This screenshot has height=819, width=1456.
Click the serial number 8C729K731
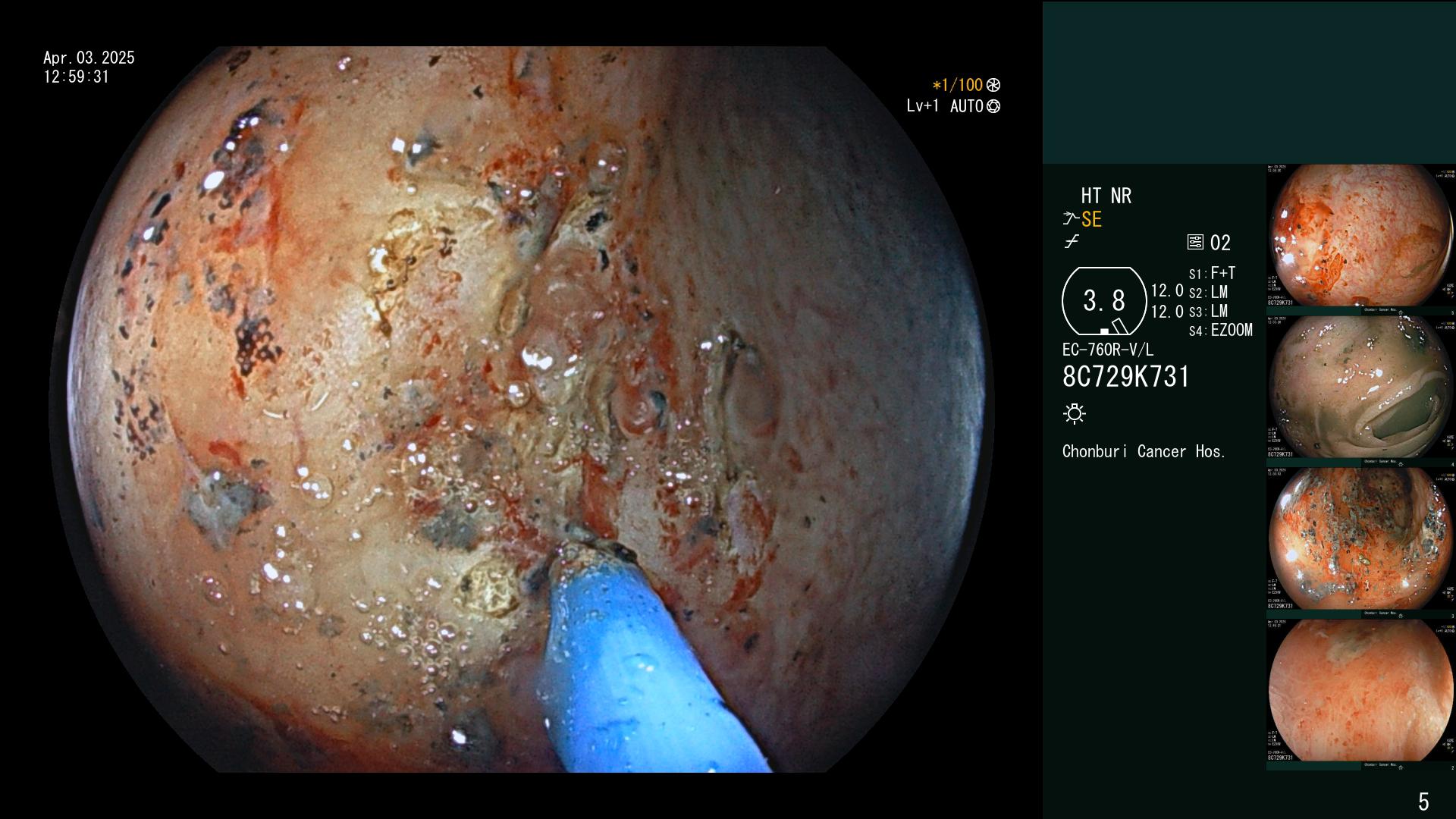(x=1126, y=377)
